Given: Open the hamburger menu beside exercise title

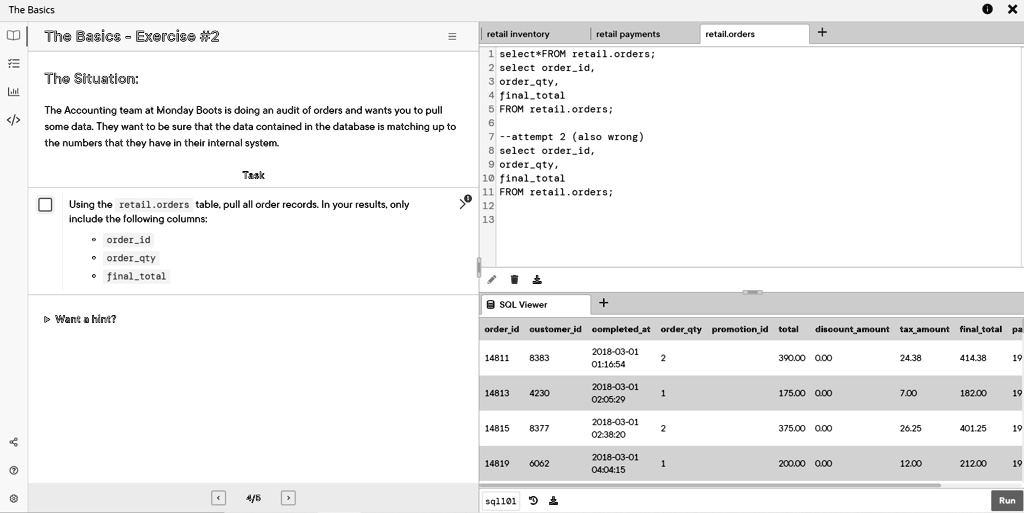Looking at the screenshot, I should tap(451, 36).
